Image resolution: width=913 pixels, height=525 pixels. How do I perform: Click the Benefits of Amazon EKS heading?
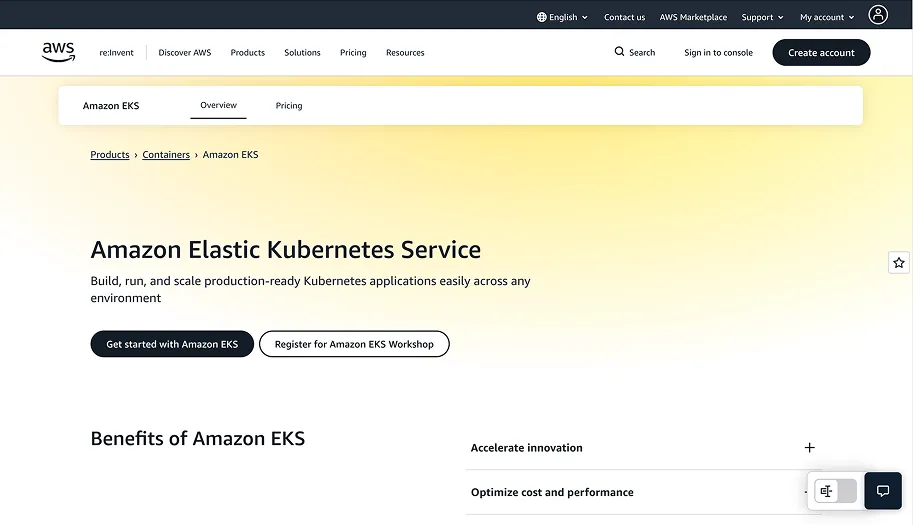[197, 438]
